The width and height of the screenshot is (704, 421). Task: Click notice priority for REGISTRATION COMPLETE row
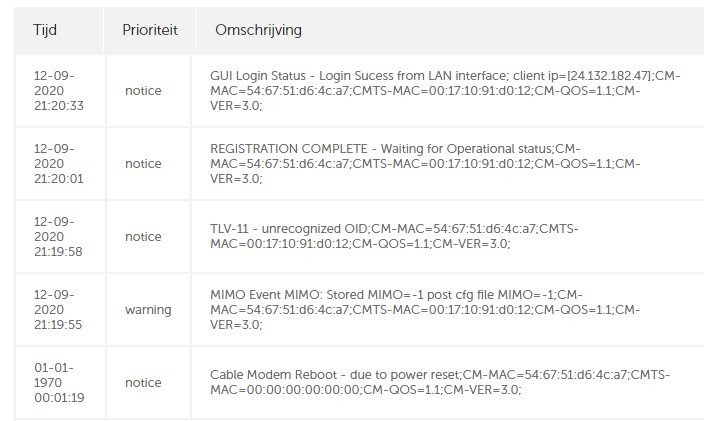[x=143, y=164]
